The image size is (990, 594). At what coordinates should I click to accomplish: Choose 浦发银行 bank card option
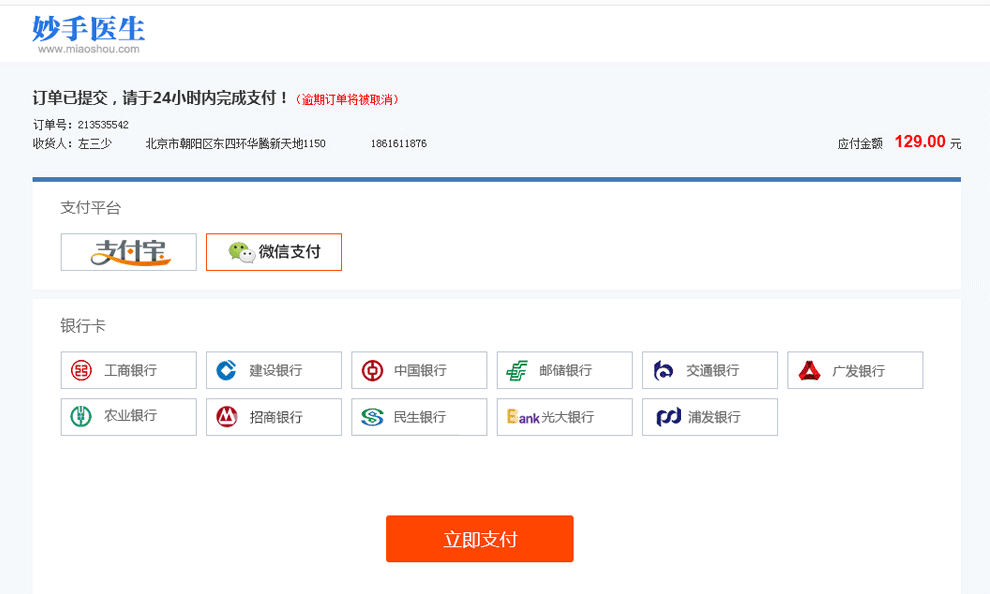tap(710, 417)
